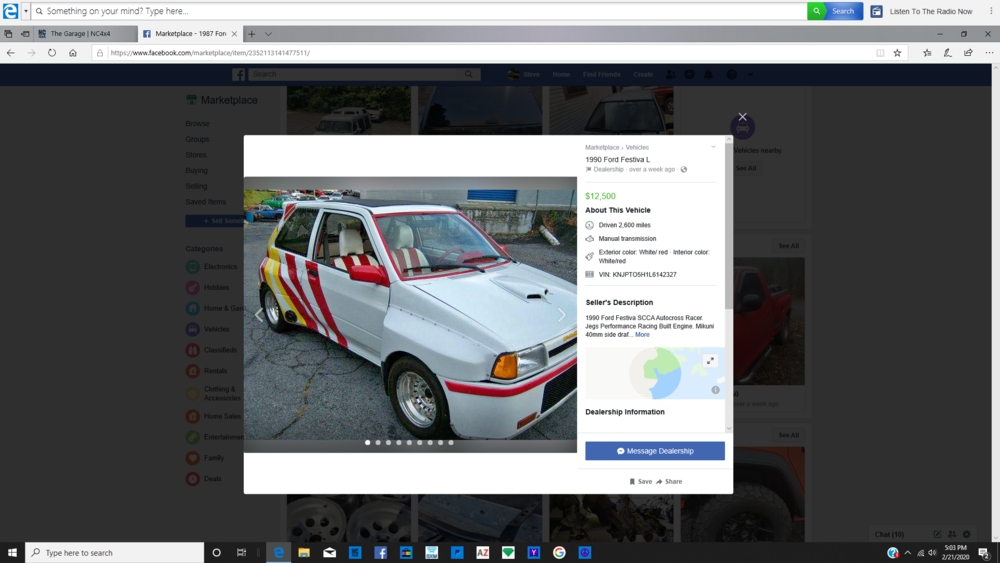
Task: Open listing options chevron in panel header
Action: coord(713,147)
